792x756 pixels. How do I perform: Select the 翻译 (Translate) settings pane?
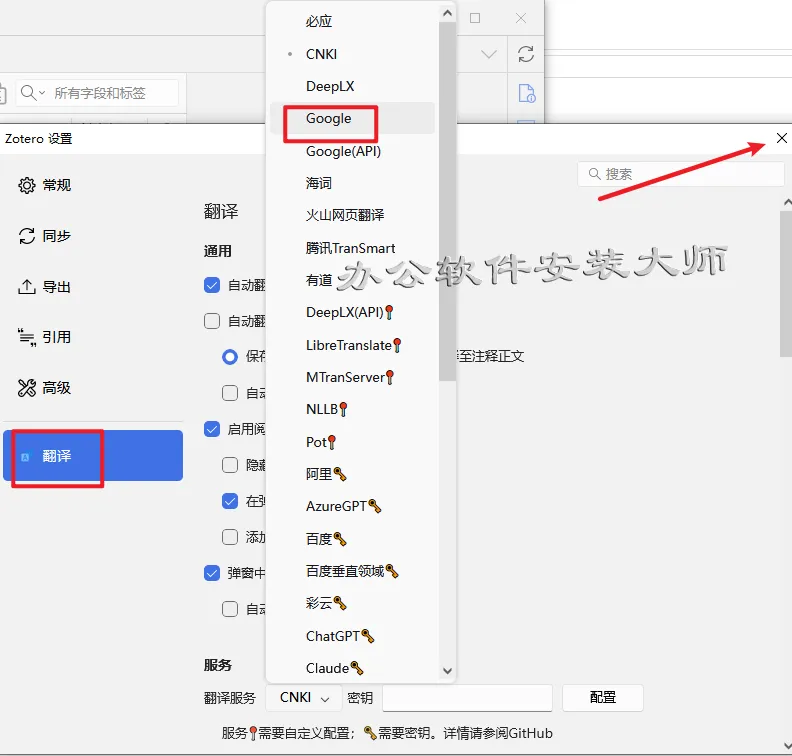tap(93, 456)
